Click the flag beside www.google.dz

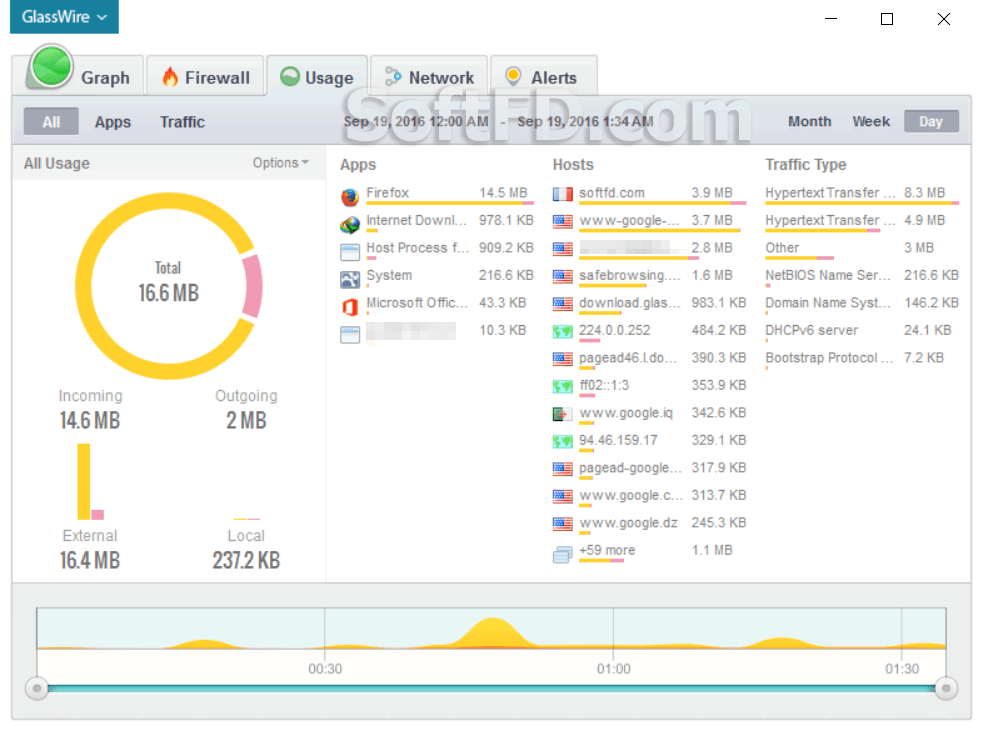pos(562,523)
